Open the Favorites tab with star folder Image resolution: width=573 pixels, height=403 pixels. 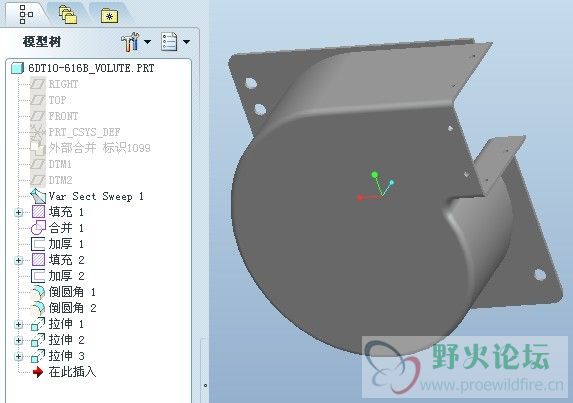(109, 16)
